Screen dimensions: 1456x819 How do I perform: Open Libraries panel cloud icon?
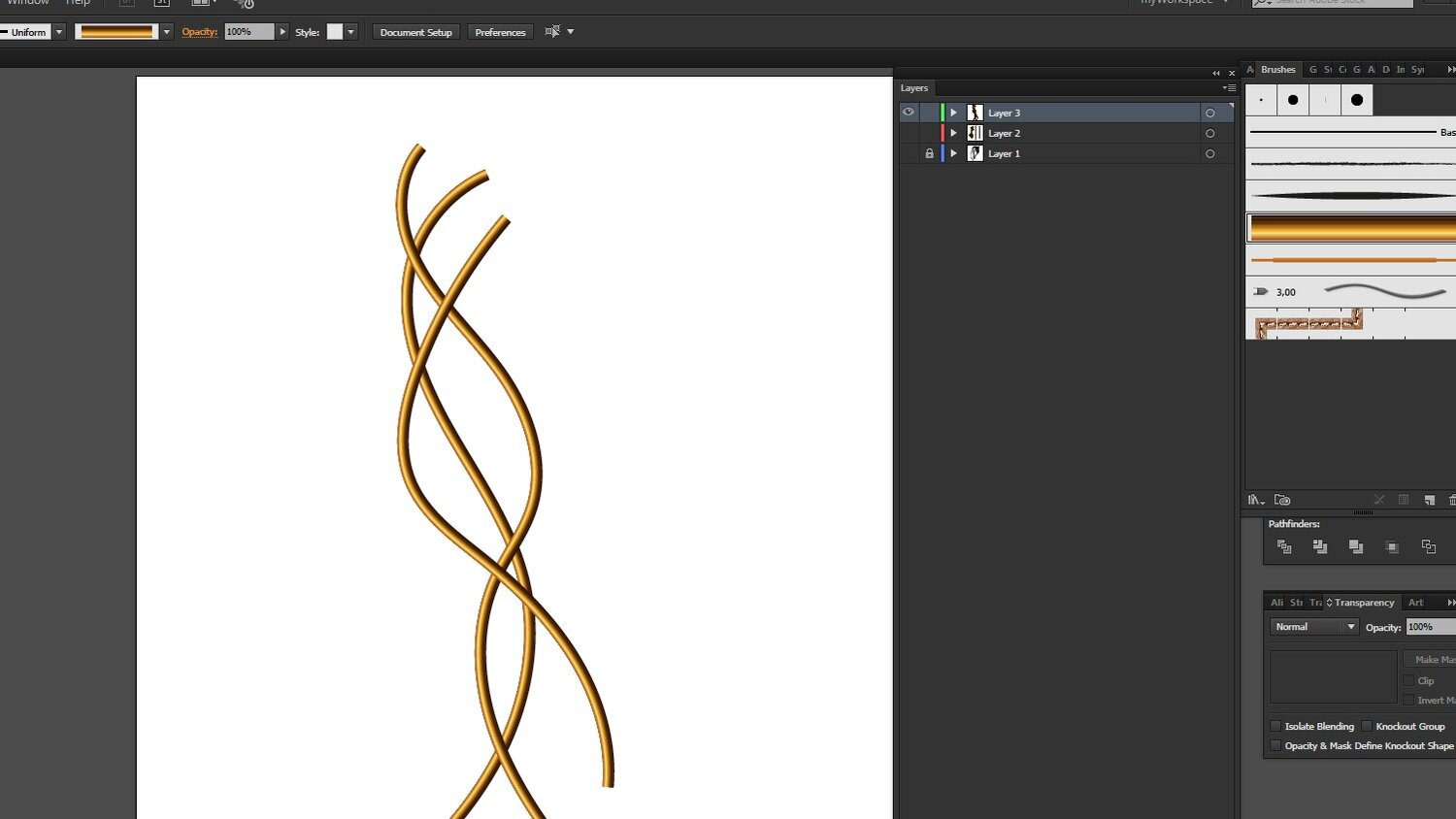pos(1282,500)
